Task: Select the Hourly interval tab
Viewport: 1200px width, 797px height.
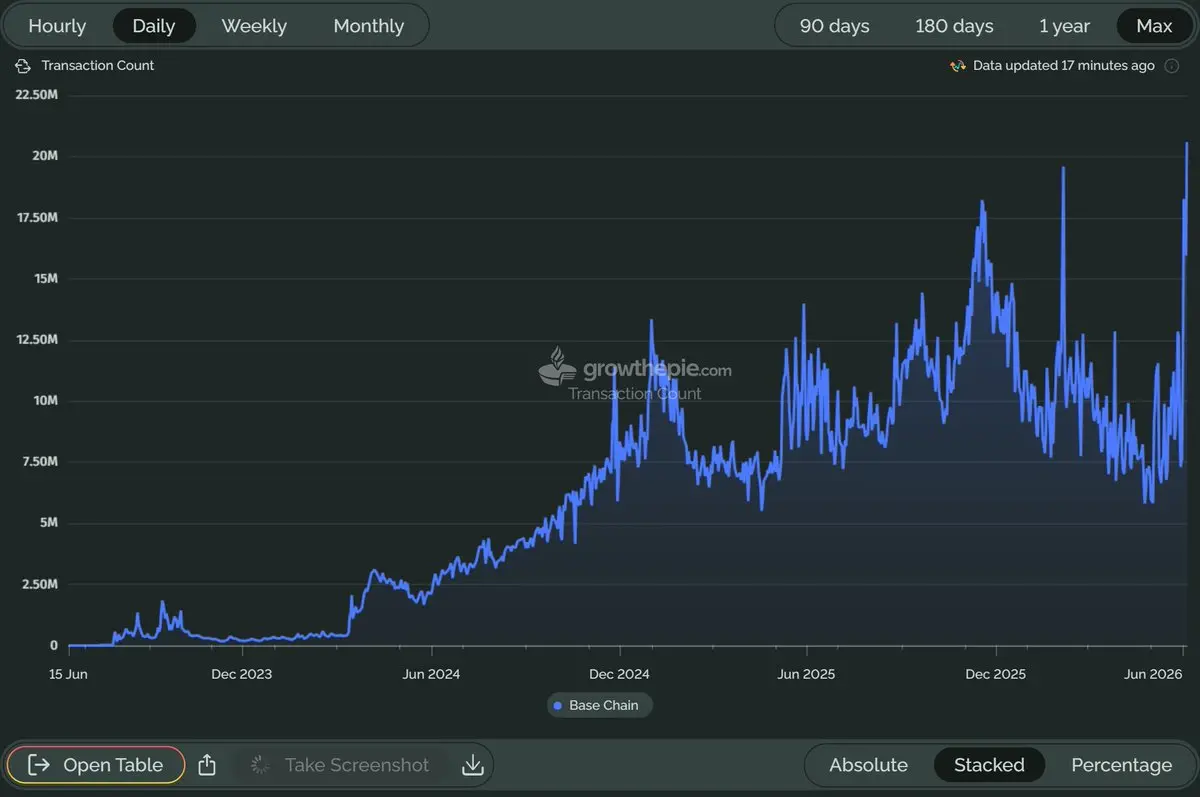Action: (57, 26)
